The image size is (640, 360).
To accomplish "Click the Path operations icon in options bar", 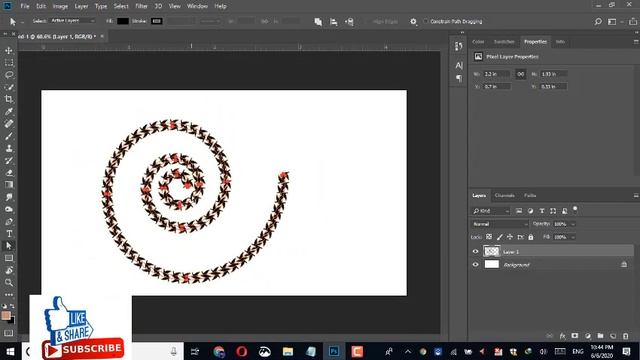I will (318, 22).
